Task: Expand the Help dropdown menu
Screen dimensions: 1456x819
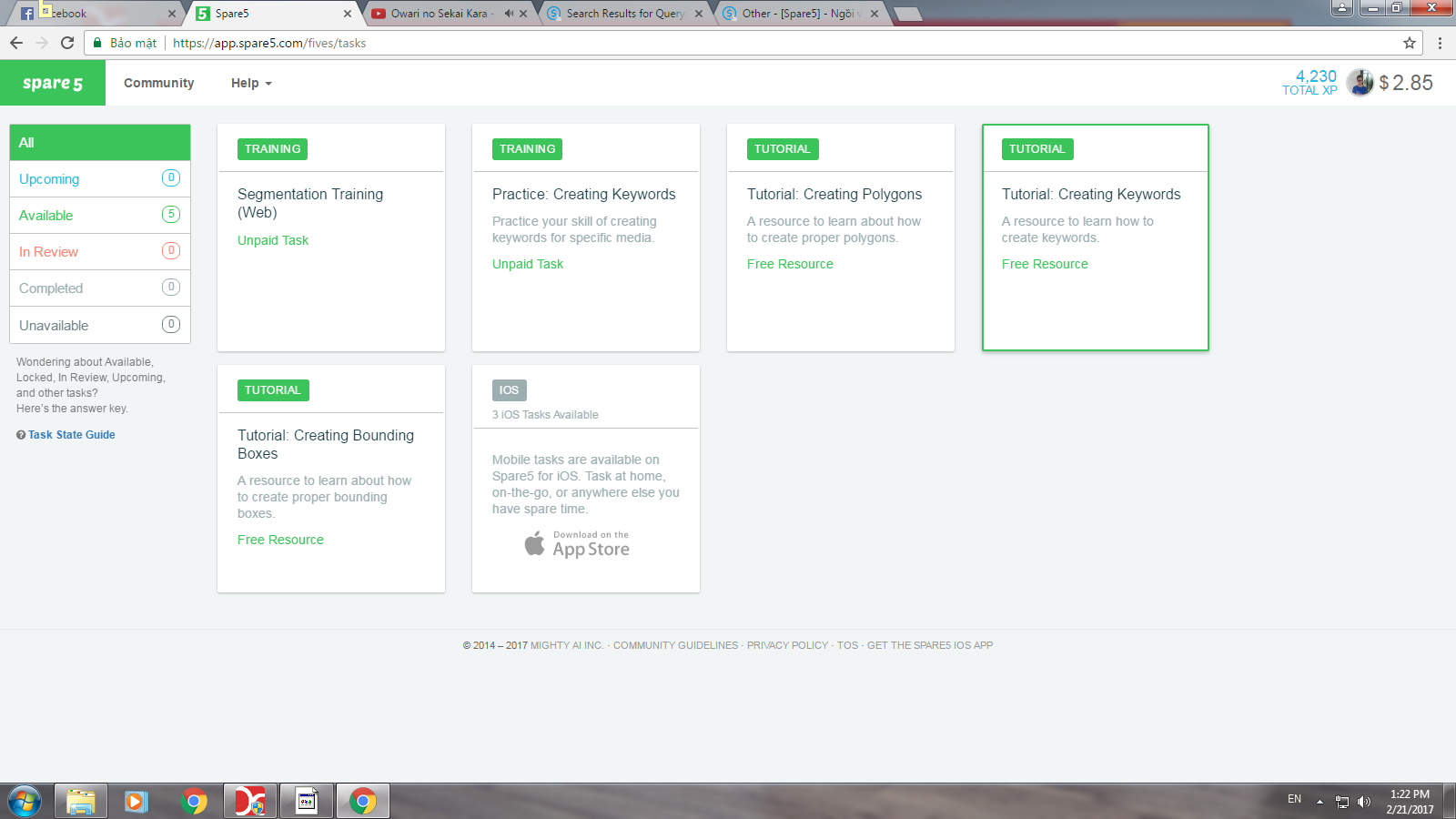Action: (x=251, y=83)
